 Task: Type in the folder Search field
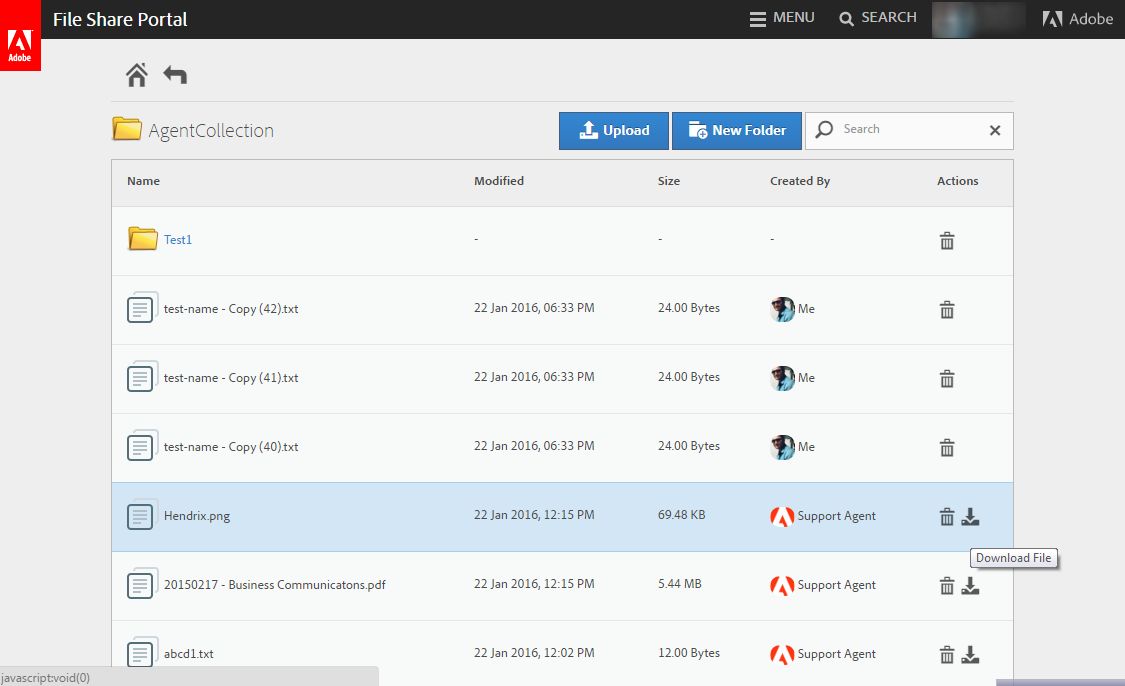[900, 129]
